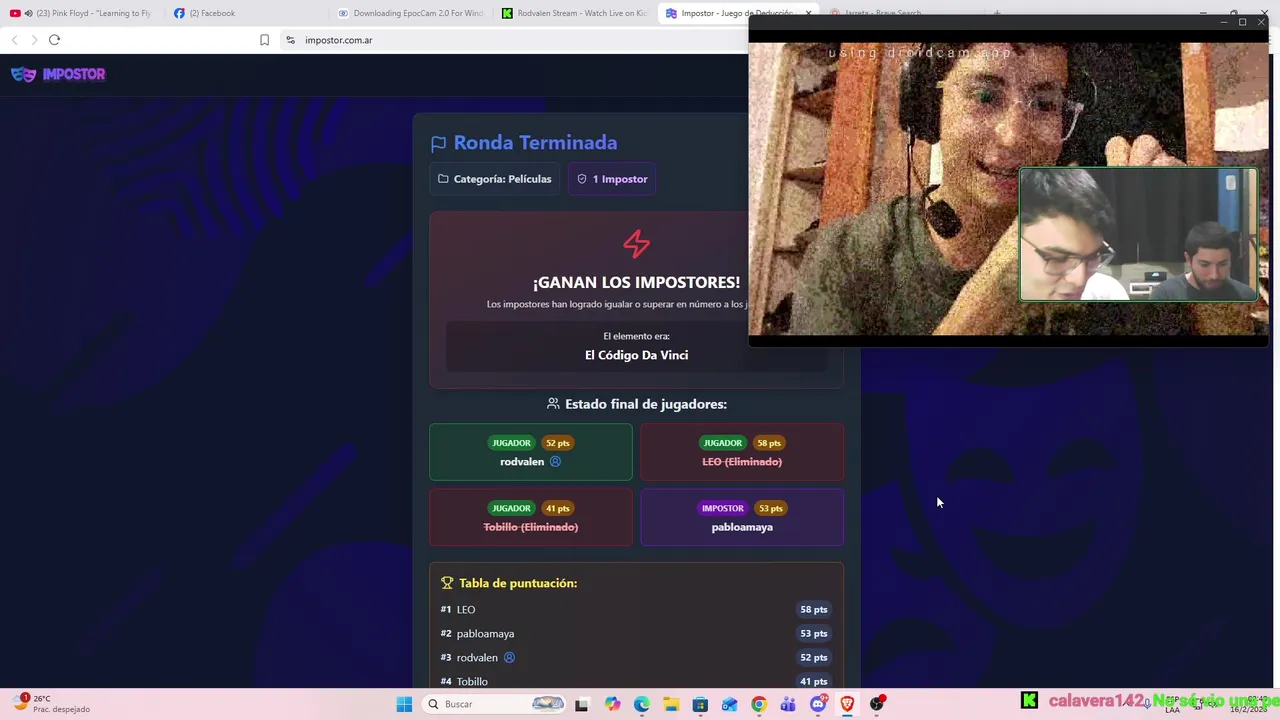
Task: Click the Buscar taskbar search box
Action: 496,704
